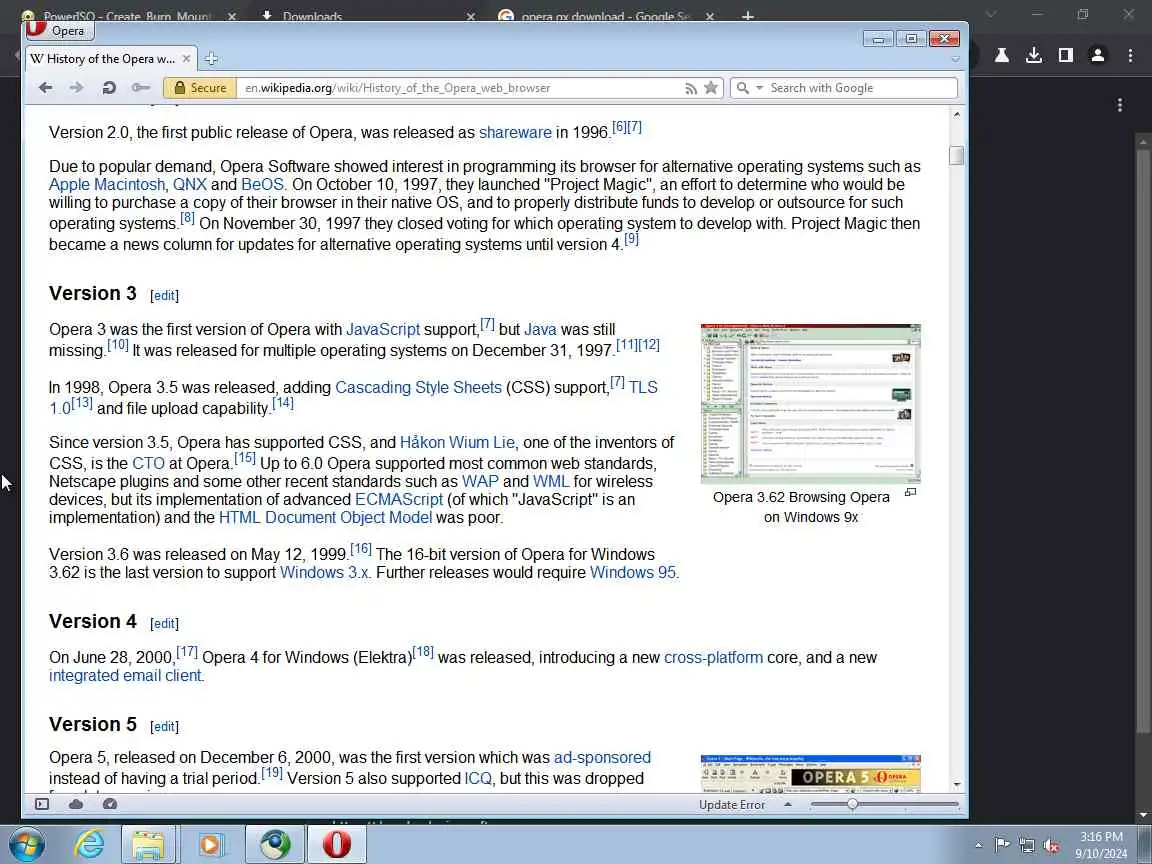
Task: Open the HTML Document Object Model link
Action: point(325,517)
